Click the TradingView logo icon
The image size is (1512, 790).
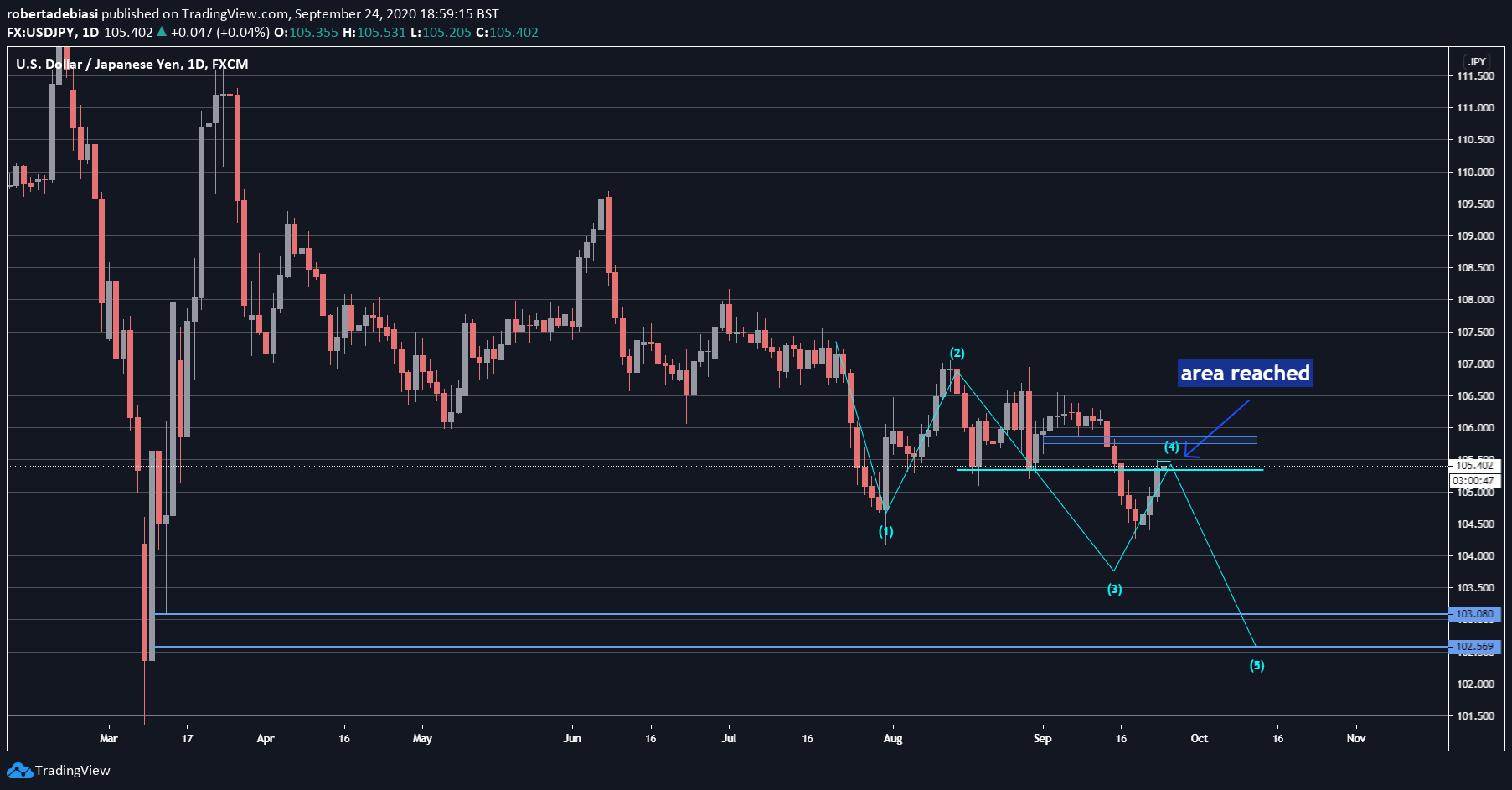tap(19, 770)
